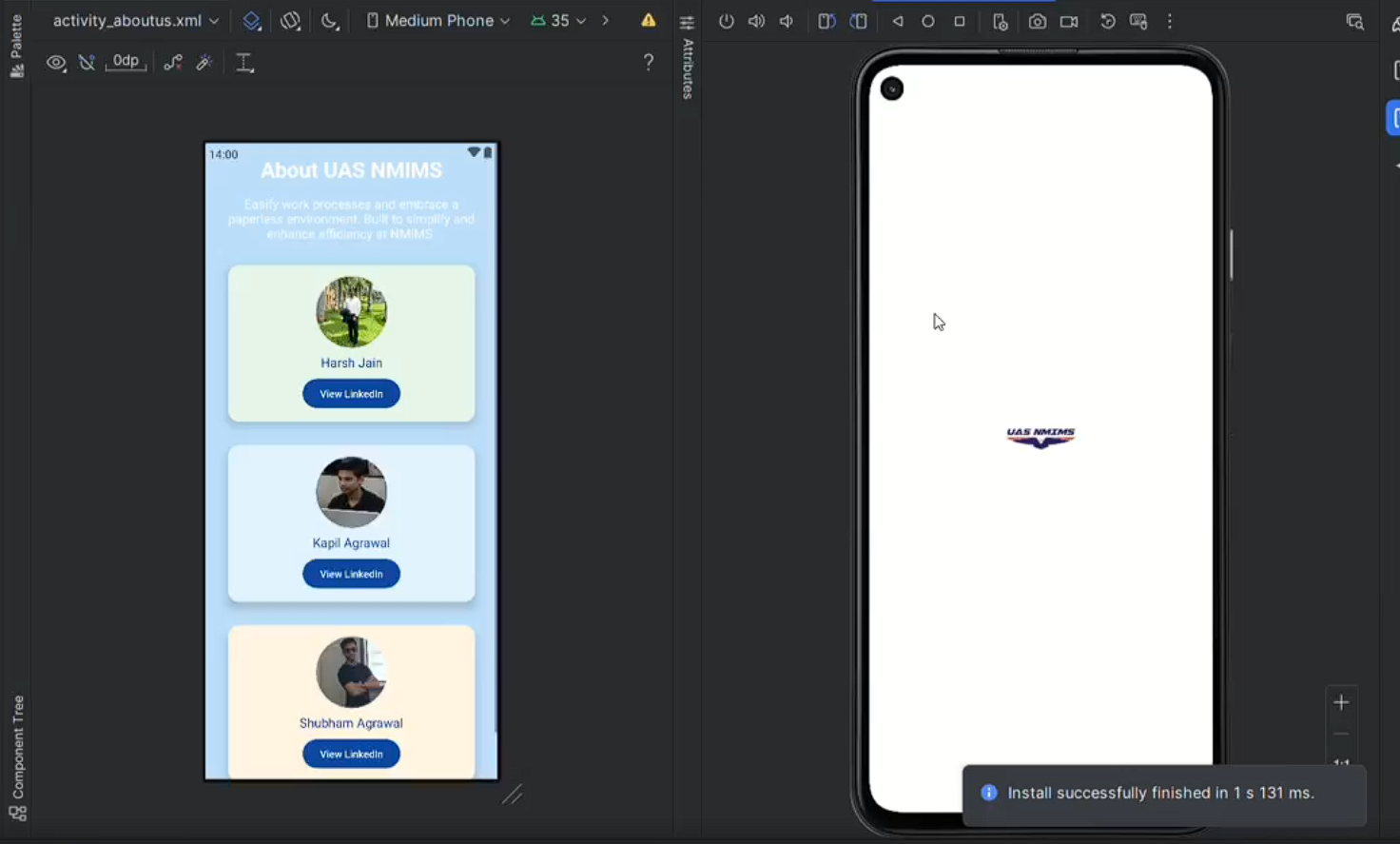1400x844 pixels.
Task: Take an emulator screenshot
Action: pyautogui.click(x=1038, y=21)
